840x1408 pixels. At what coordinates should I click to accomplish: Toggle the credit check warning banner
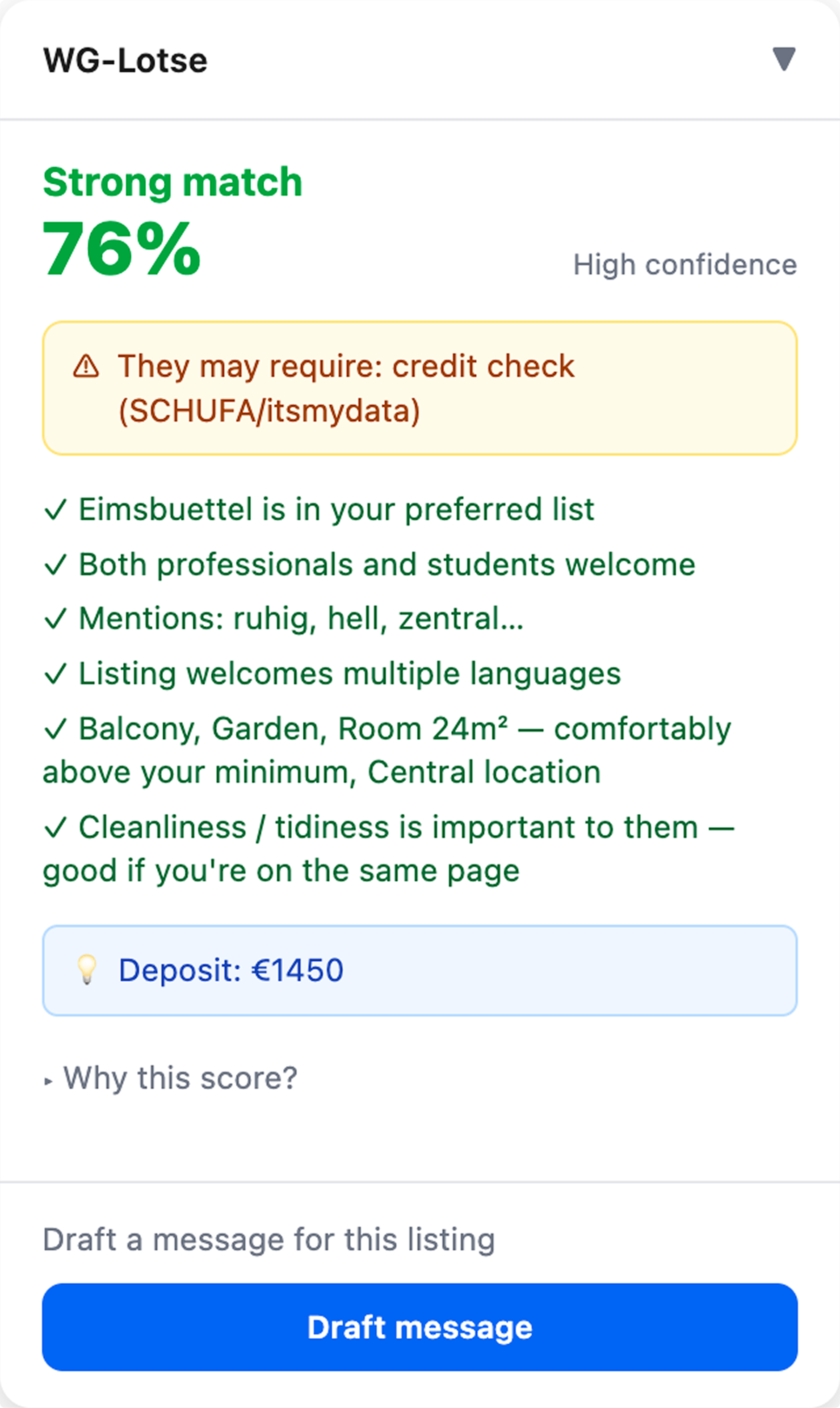(420, 387)
